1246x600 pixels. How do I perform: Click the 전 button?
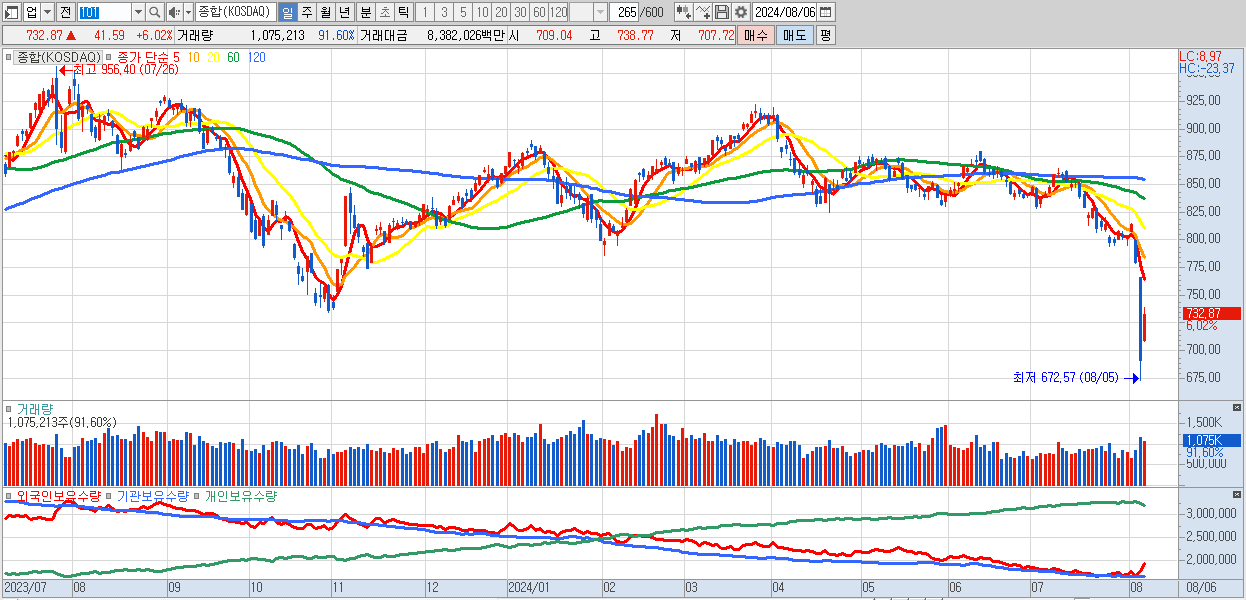[x=66, y=12]
